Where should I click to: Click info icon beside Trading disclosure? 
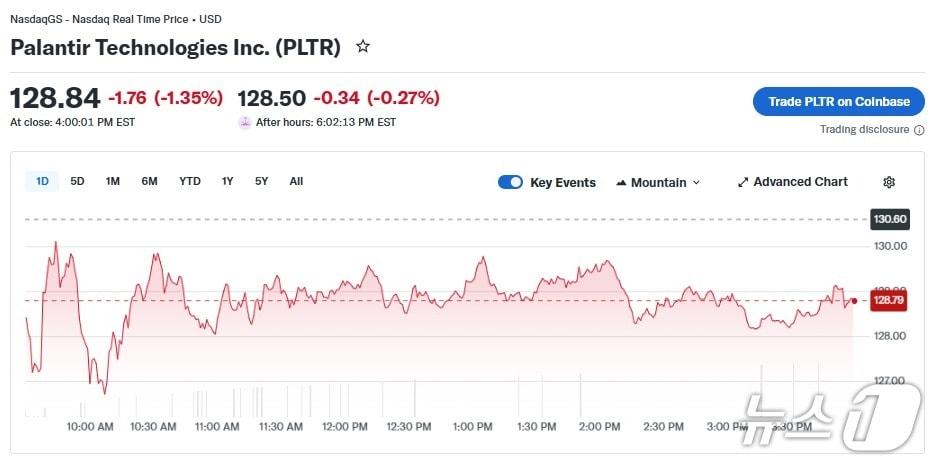click(x=918, y=130)
